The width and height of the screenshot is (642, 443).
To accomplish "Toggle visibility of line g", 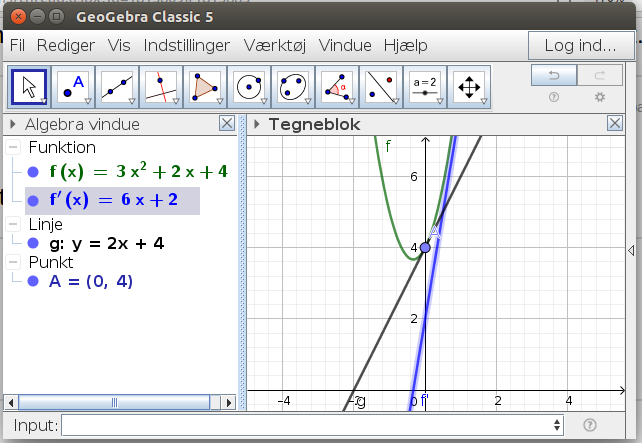I will pyautogui.click(x=33, y=244).
